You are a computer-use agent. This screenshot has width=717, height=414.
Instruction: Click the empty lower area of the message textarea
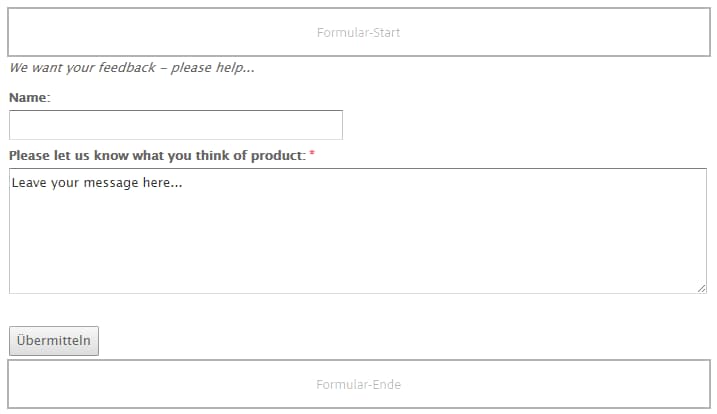pos(358,247)
